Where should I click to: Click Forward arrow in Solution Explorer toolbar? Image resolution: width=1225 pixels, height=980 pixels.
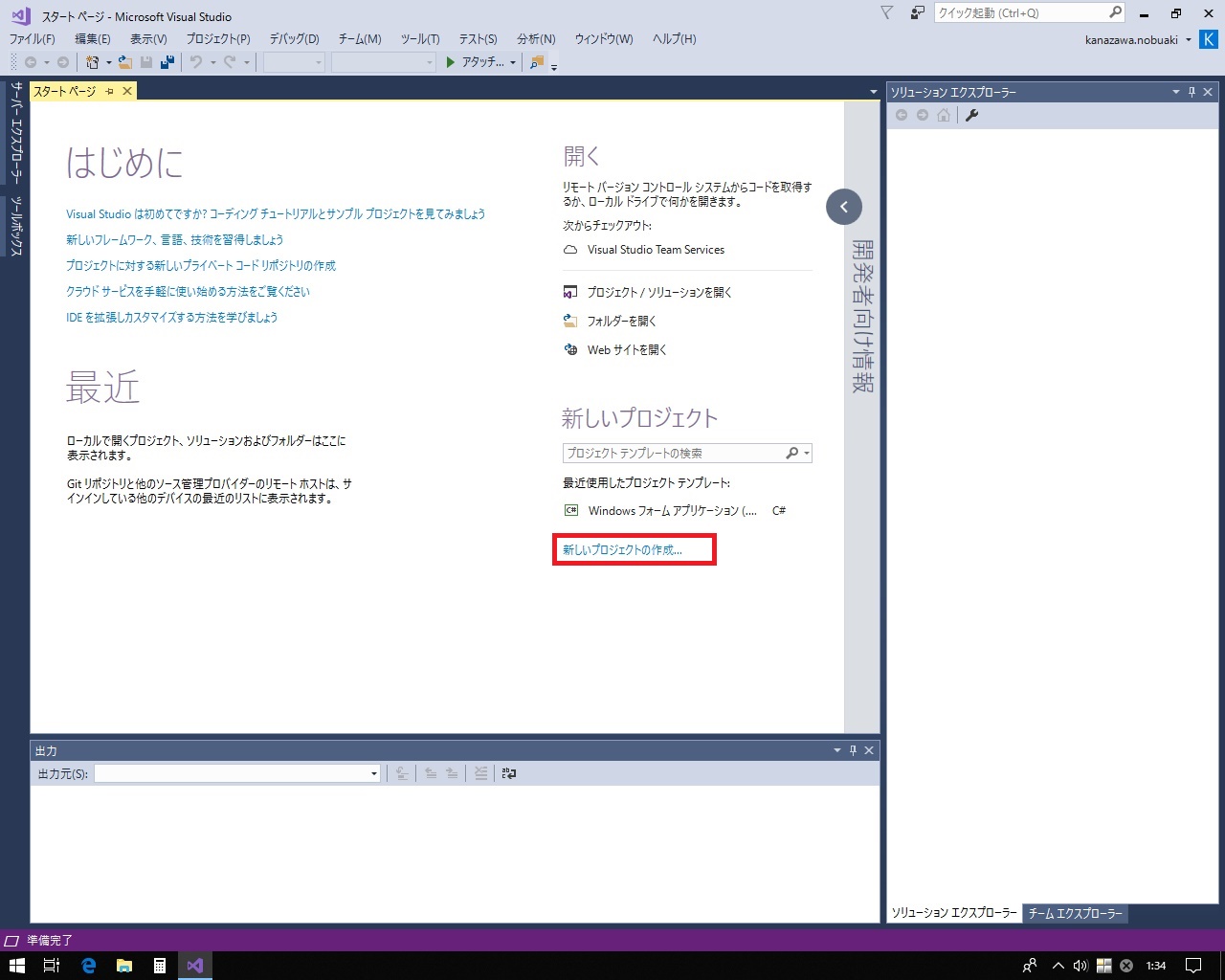(x=922, y=115)
